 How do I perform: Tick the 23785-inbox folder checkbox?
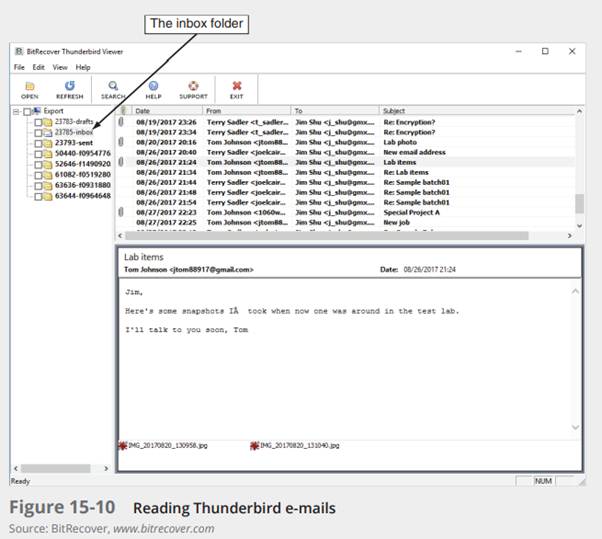click(38, 133)
